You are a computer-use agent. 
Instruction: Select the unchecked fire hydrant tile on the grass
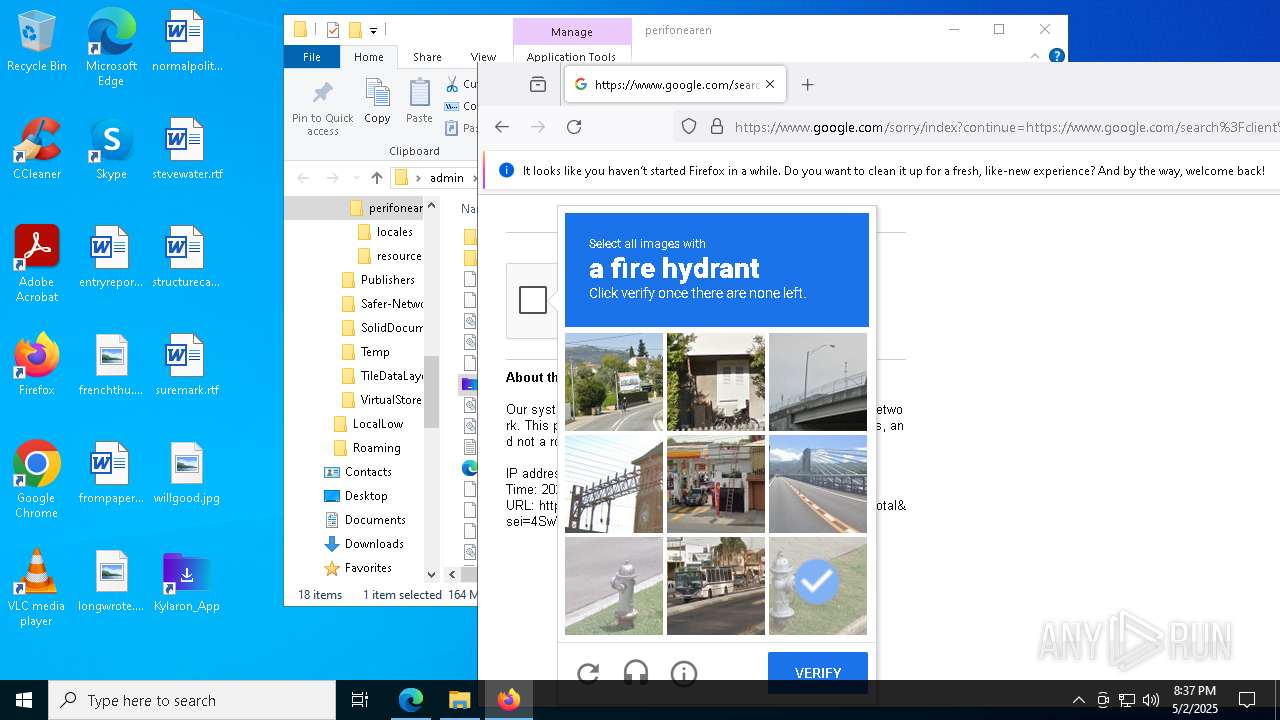[614, 586]
